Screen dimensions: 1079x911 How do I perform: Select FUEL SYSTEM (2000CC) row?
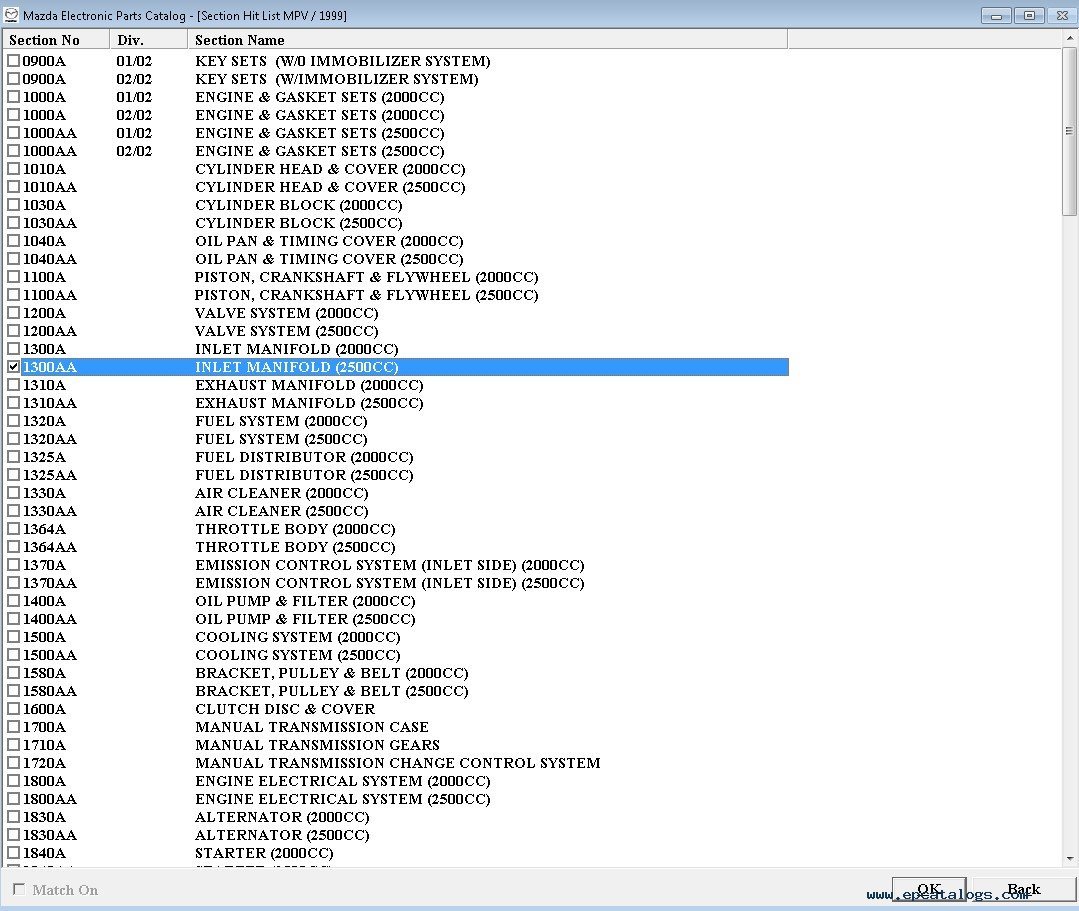pyautogui.click(x=396, y=421)
